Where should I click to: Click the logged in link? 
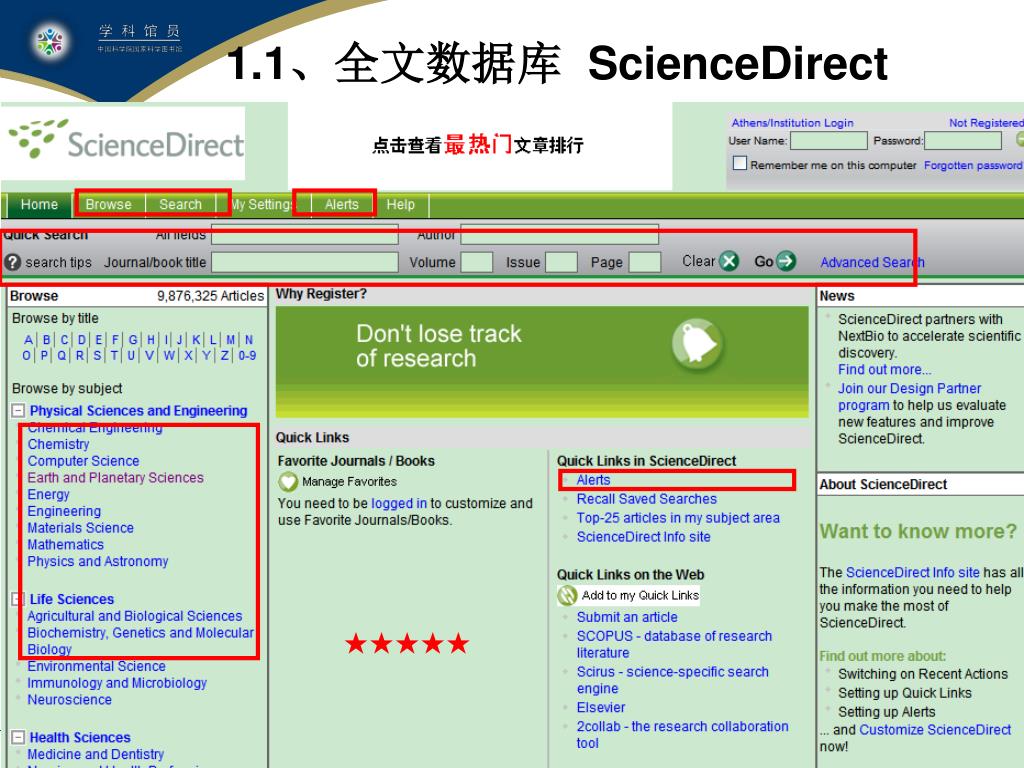(398, 504)
